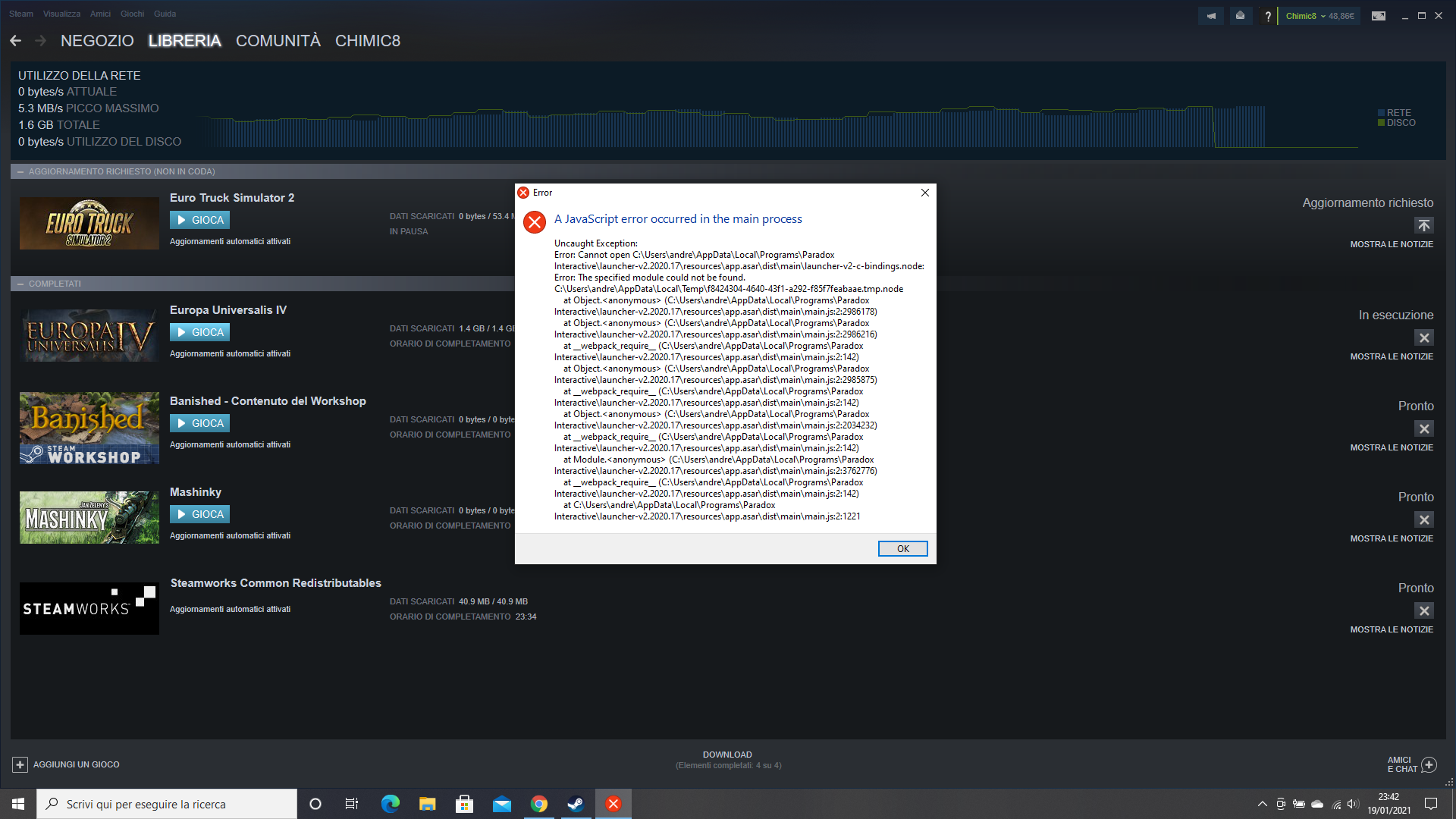Click Gioca for Banished Workshop content
This screenshot has width=1456, height=819.
coord(199,423)
